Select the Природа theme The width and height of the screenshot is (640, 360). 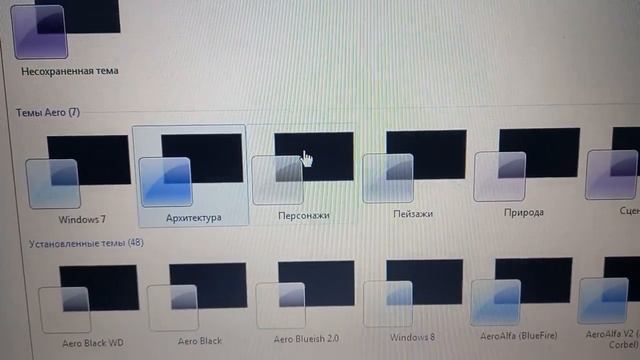(x=527, y=165)
